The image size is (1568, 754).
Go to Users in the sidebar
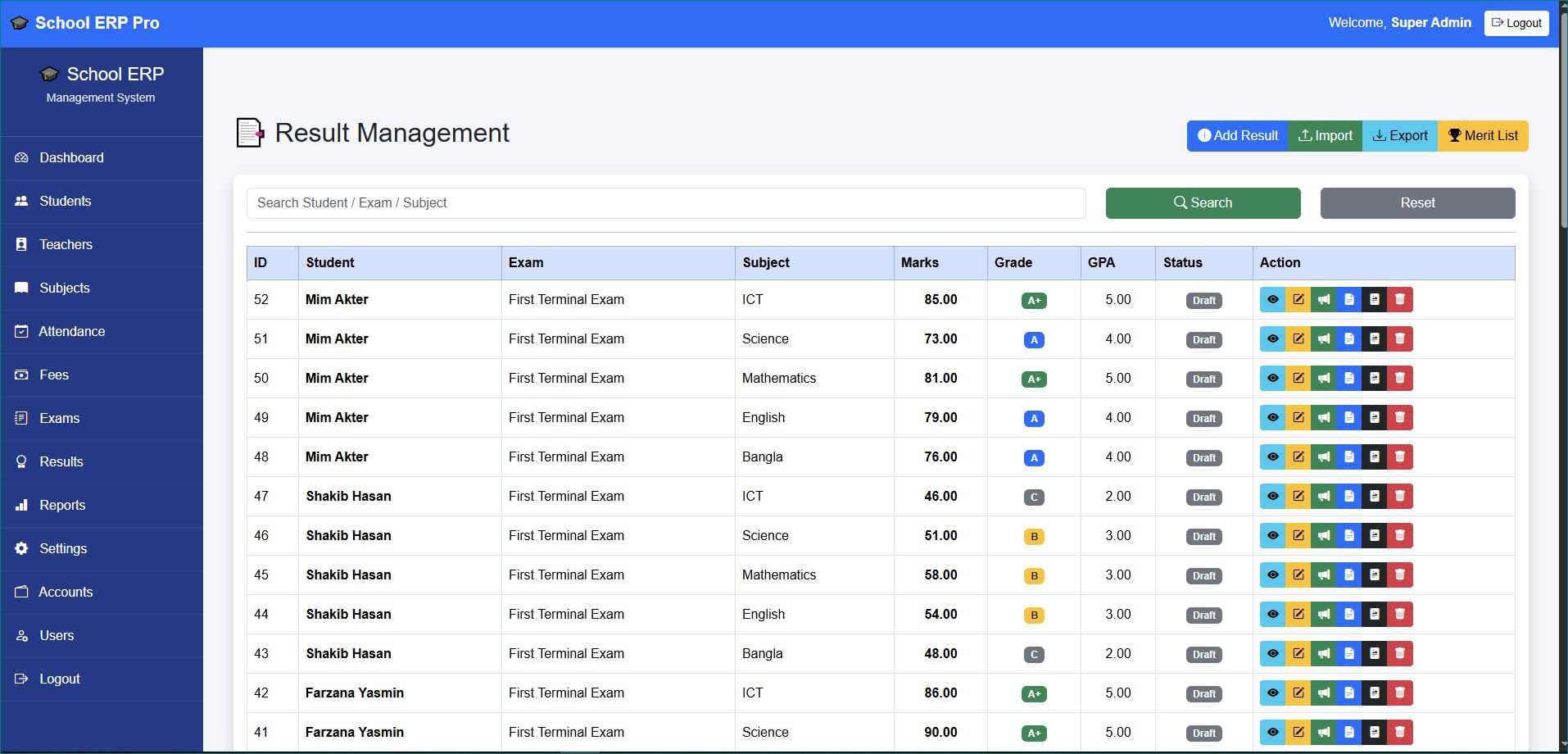[102, 636]
